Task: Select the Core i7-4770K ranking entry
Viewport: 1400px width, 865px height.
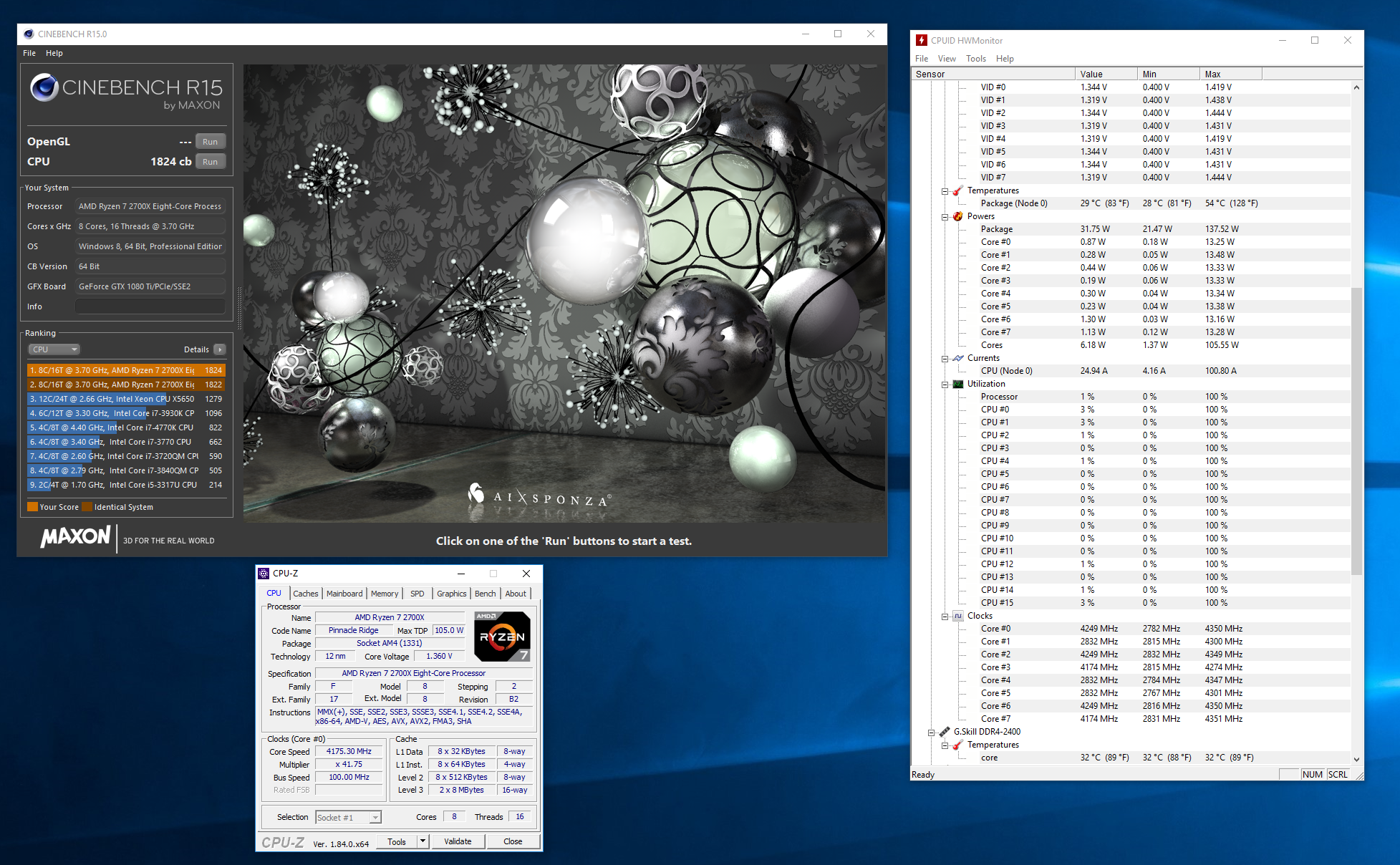Action: 126,427
